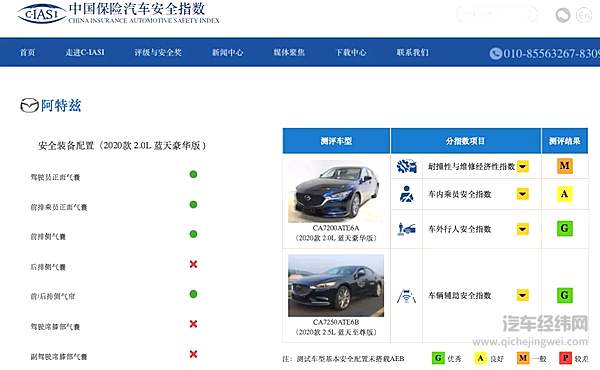Click the green dot for 前排乘员正面气囊

pyautogui.click(x=193, y=205)
